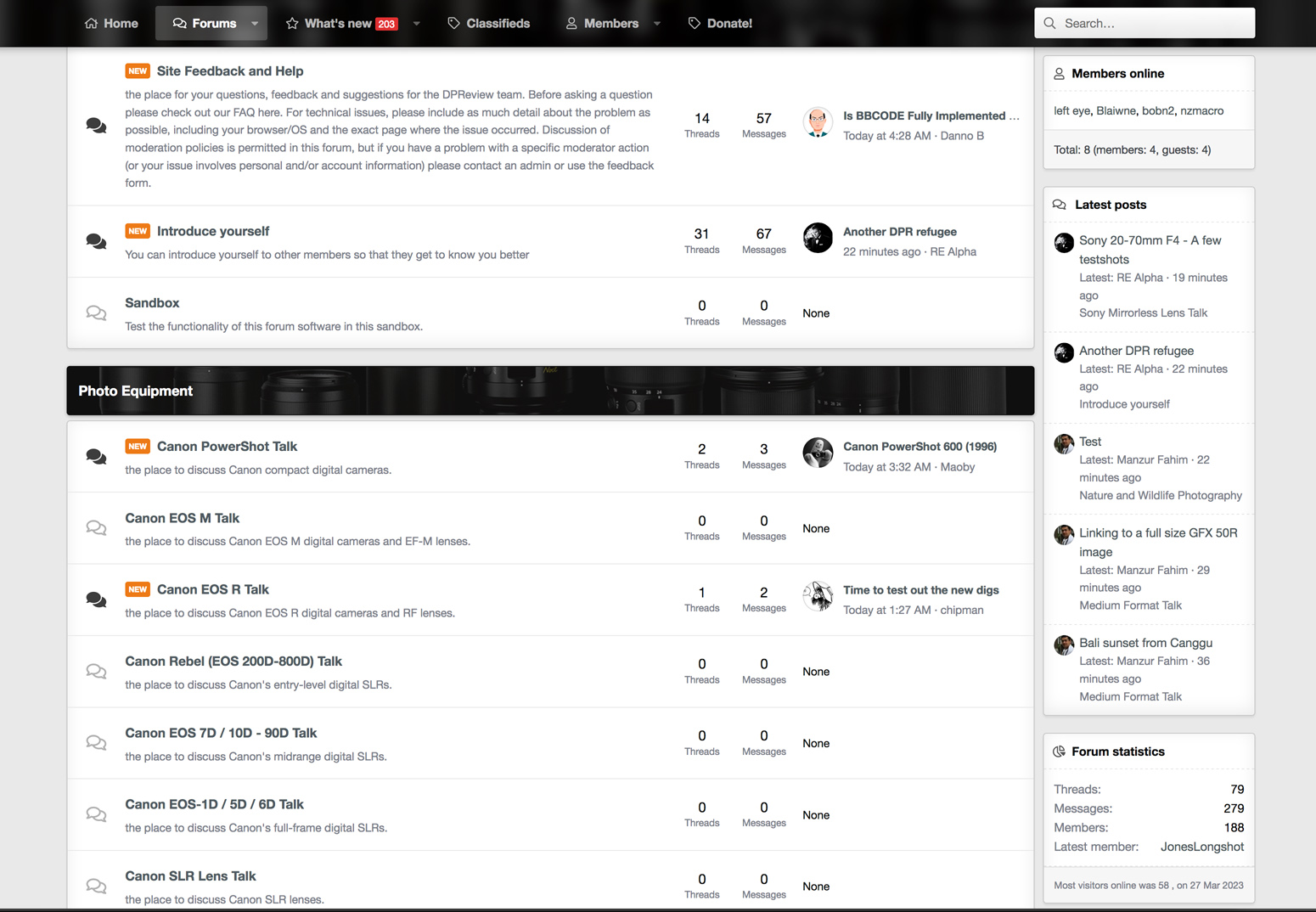Click the chipman avatar in Canon EOS R row
Viewport: 1316px width, 912px height.
pos(818,597)
